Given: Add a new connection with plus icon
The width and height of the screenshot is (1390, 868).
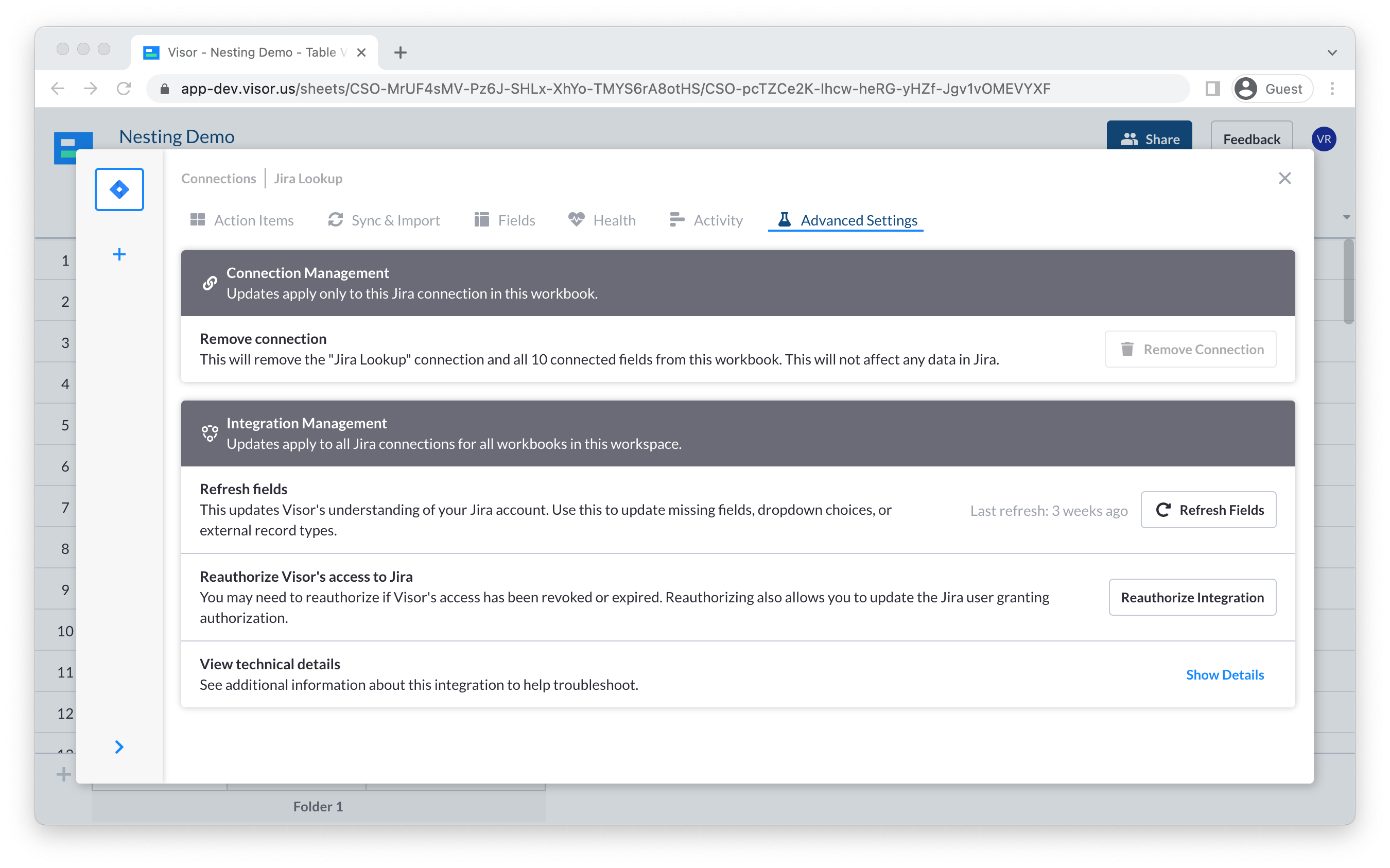Looking at the screenshot, I should [119, 254].
